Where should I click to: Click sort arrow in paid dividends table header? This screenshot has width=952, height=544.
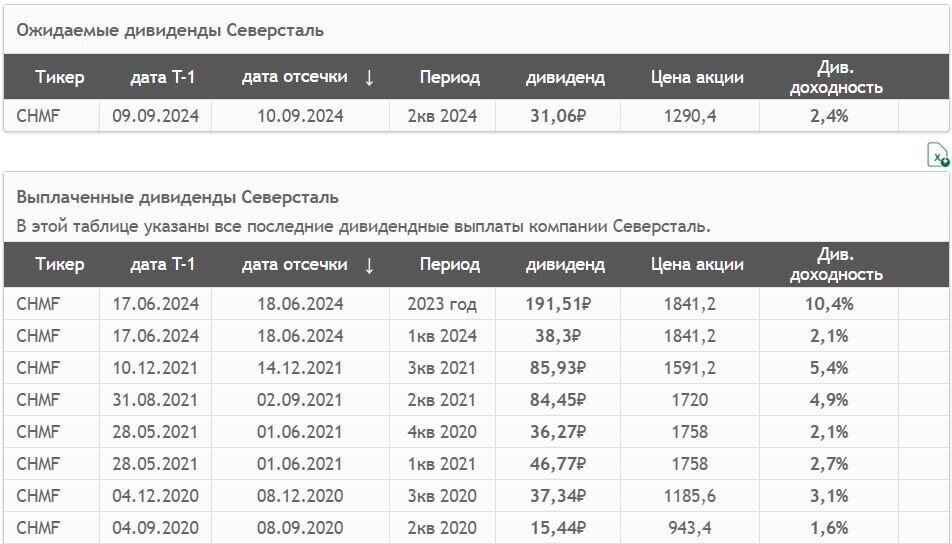click(369, 265)
